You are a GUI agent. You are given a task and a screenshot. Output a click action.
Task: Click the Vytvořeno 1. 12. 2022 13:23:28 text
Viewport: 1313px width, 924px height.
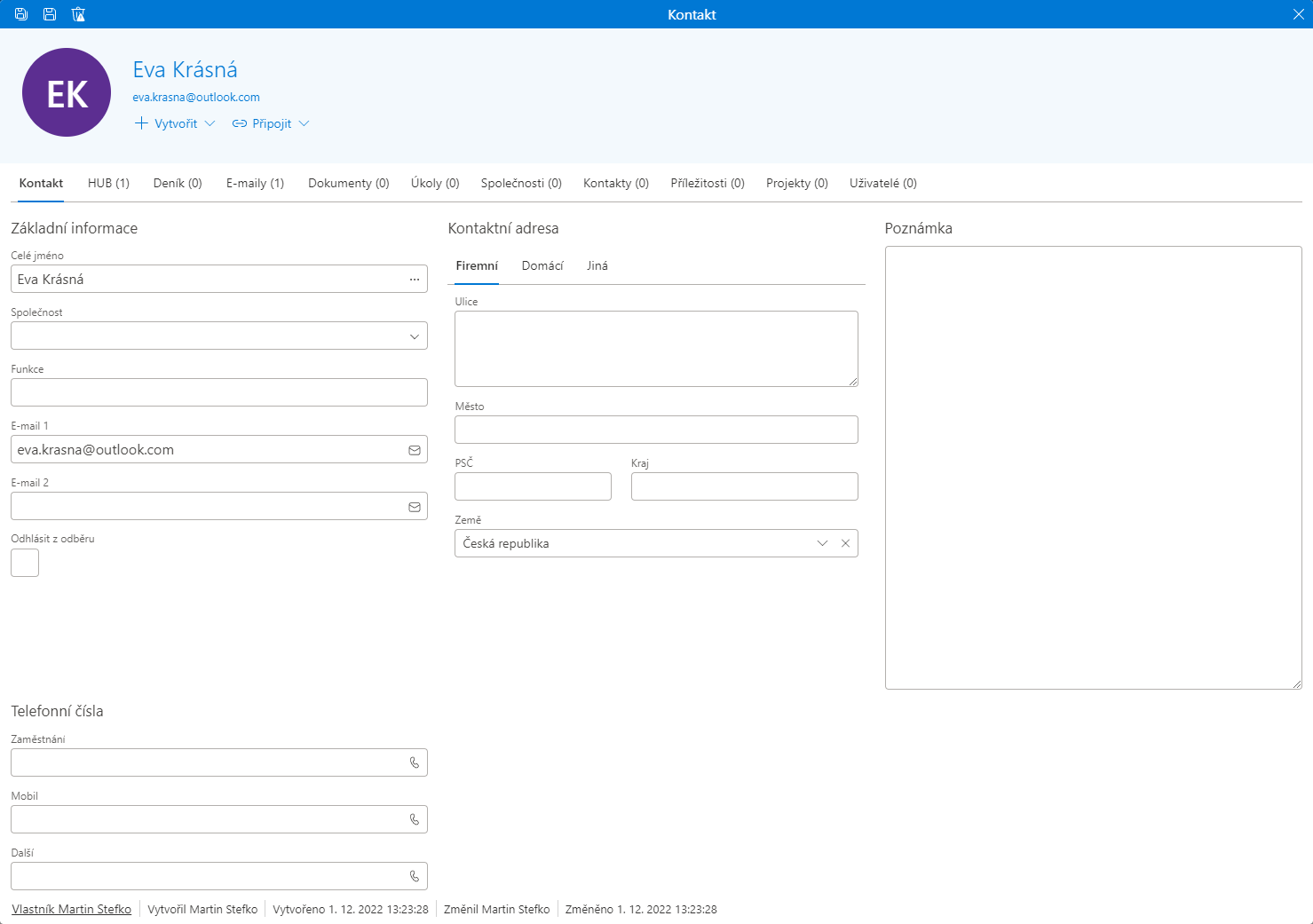pos(351,909)
